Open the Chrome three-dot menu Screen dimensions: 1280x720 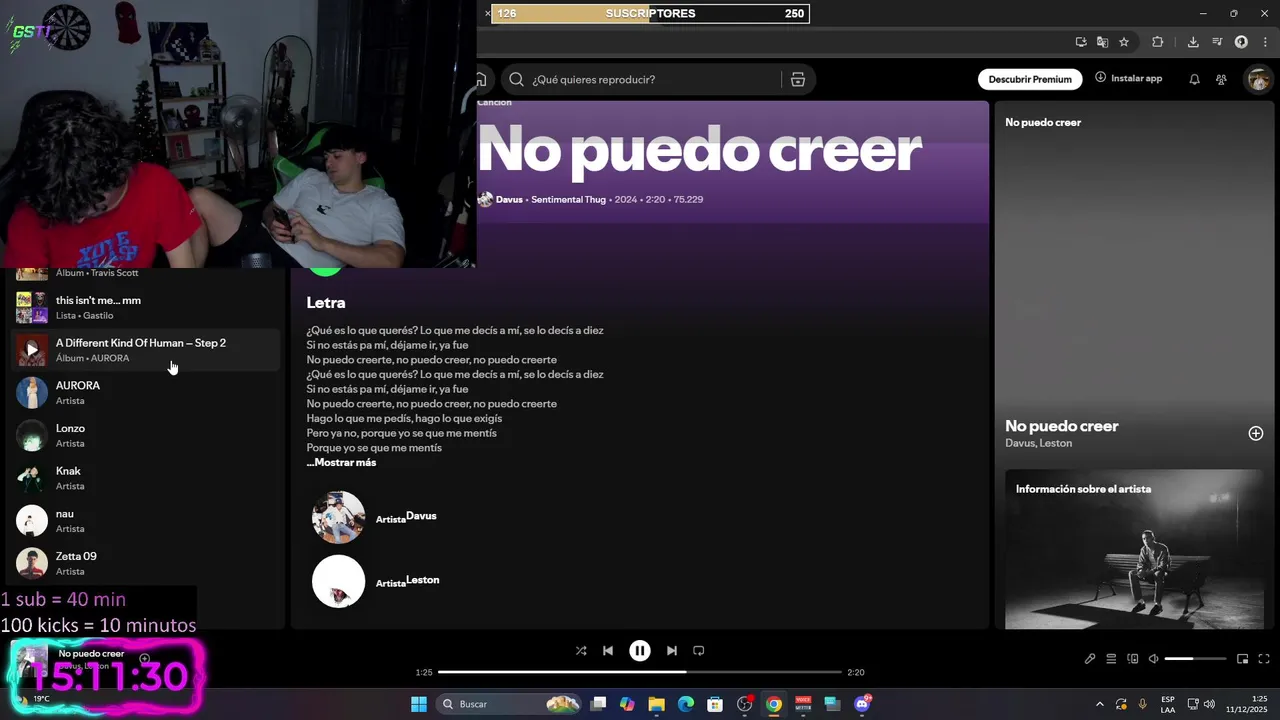click(x=1265, y=42)
